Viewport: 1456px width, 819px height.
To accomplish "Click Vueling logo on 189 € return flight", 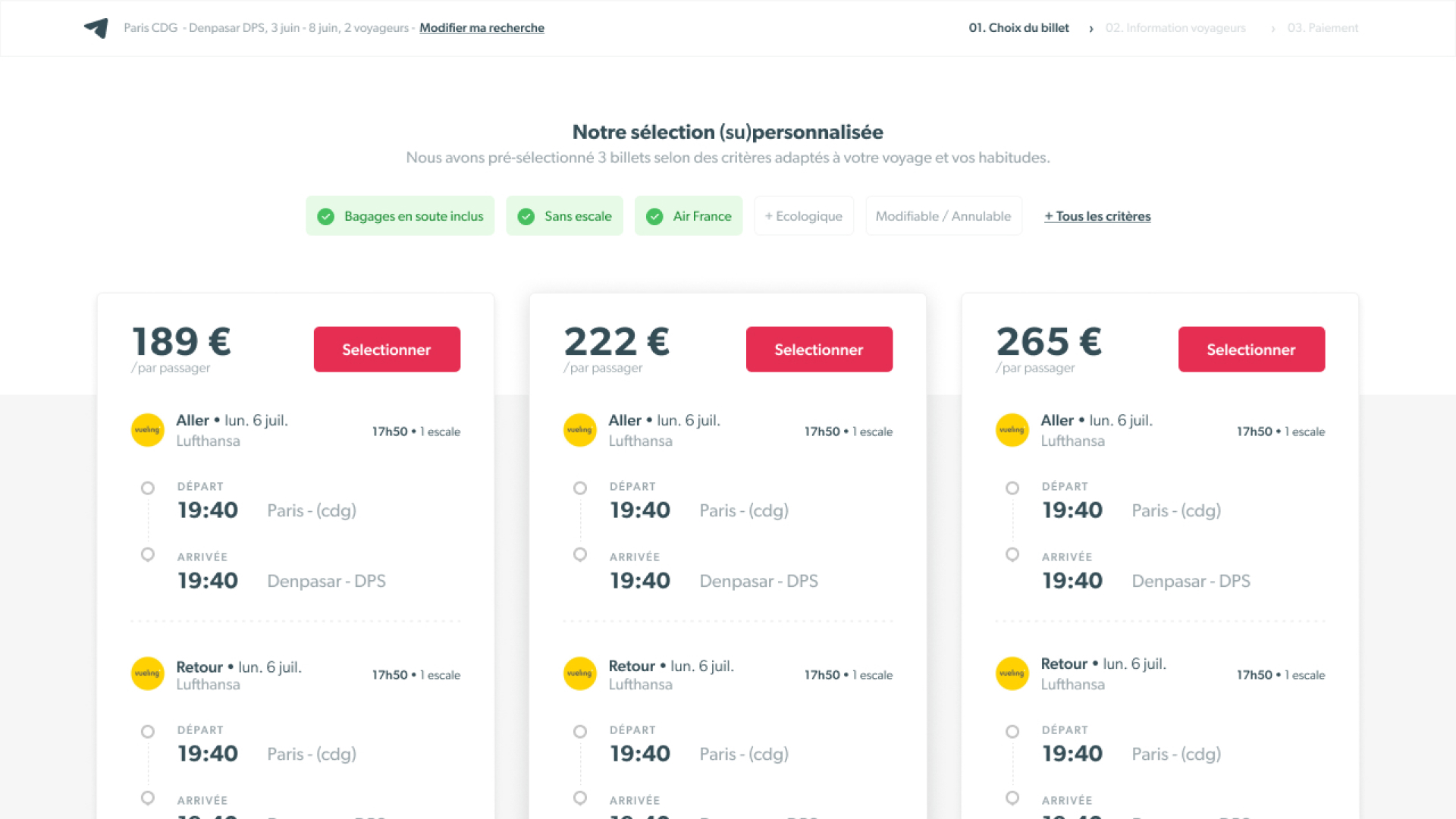I will coord(147,673).
